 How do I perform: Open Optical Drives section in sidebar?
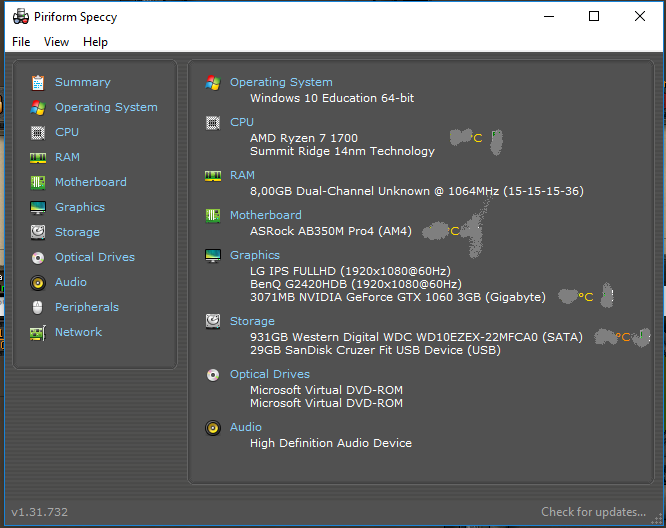(95, 257)
